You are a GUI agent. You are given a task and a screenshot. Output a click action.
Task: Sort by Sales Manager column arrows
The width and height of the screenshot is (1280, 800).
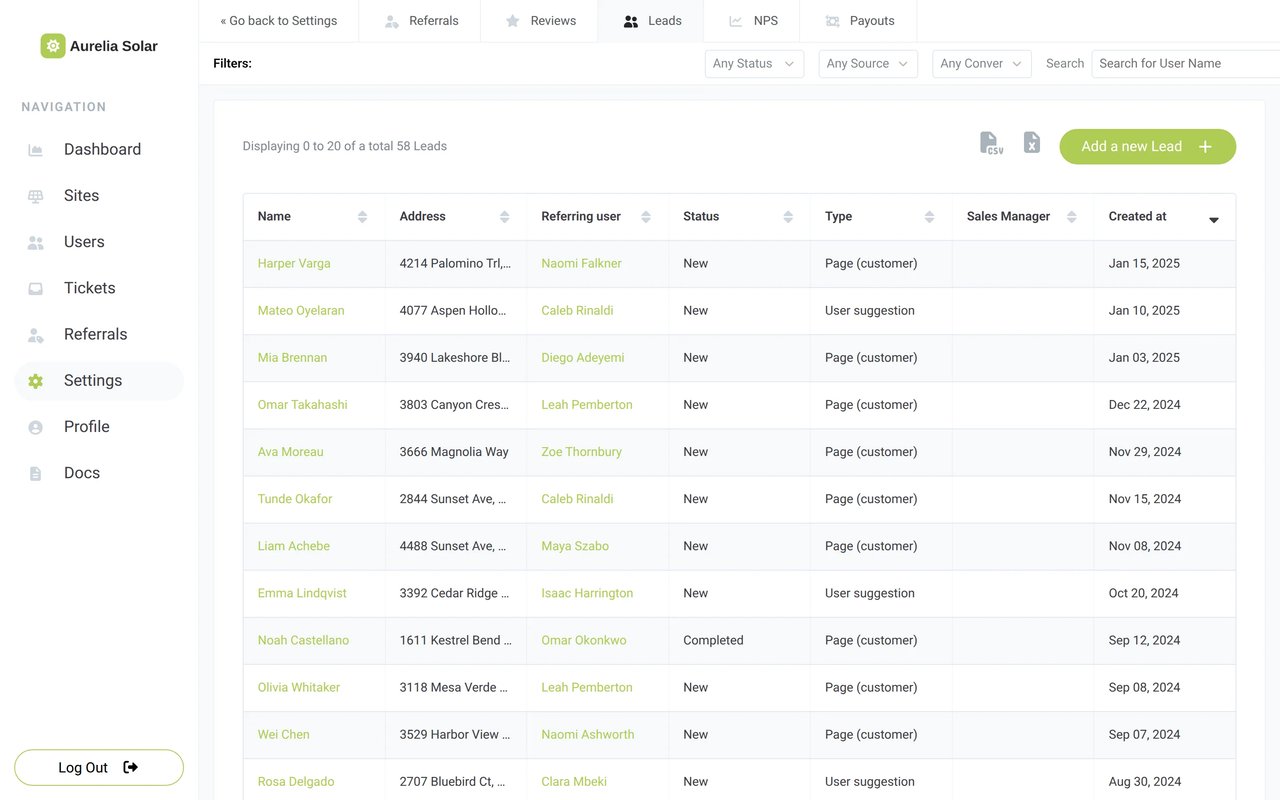pos(1071,217)
